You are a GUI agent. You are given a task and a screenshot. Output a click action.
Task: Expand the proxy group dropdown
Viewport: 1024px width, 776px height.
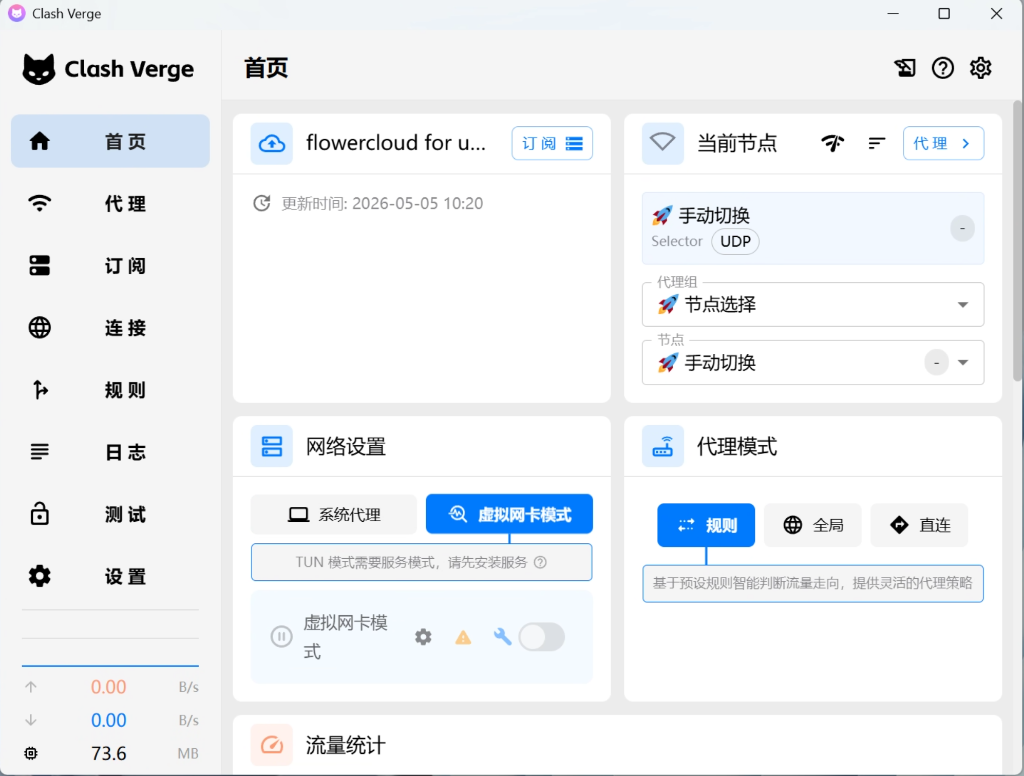pos(812,304)
